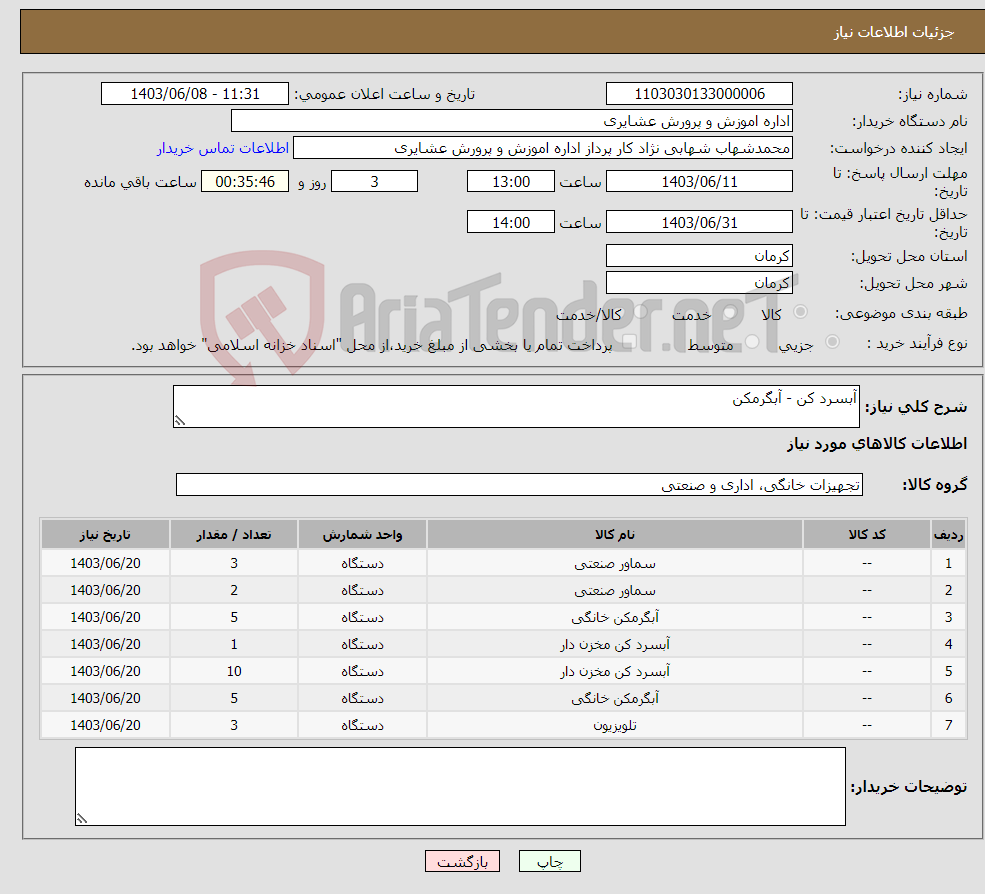The width and height of the screenshot is (985, 894).
Task: Click سماور صنعتی in row 1
Action: pos(614,564)
